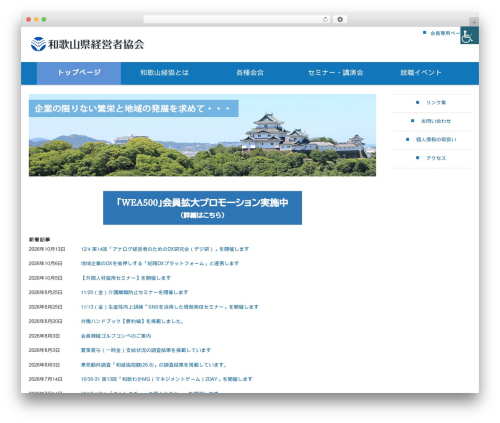Screen dimensions: 500x423
Task: Close the browser window with red button
Action: click(x=29, y=20)
